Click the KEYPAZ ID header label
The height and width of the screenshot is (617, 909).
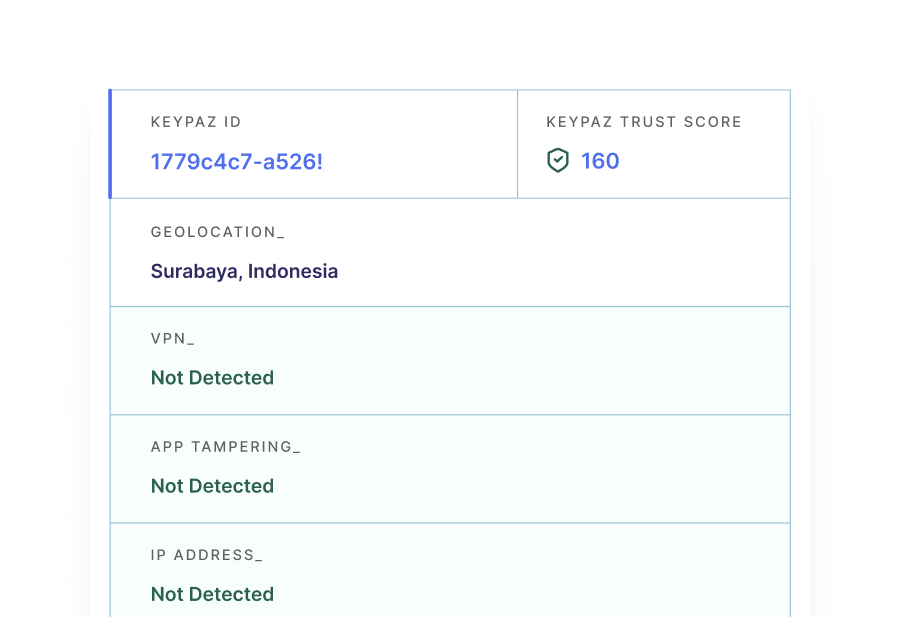(196, 122)
